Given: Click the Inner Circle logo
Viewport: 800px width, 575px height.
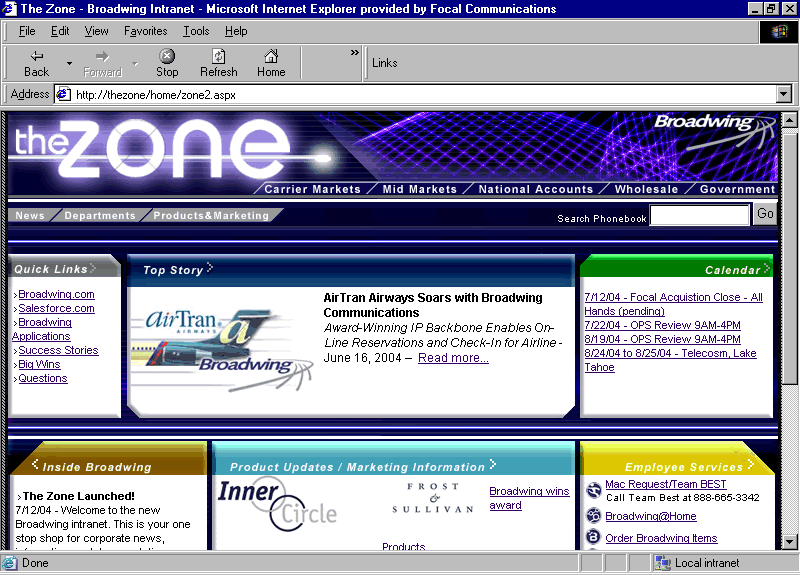Looking at the screenshot, I should click(277, 504).
